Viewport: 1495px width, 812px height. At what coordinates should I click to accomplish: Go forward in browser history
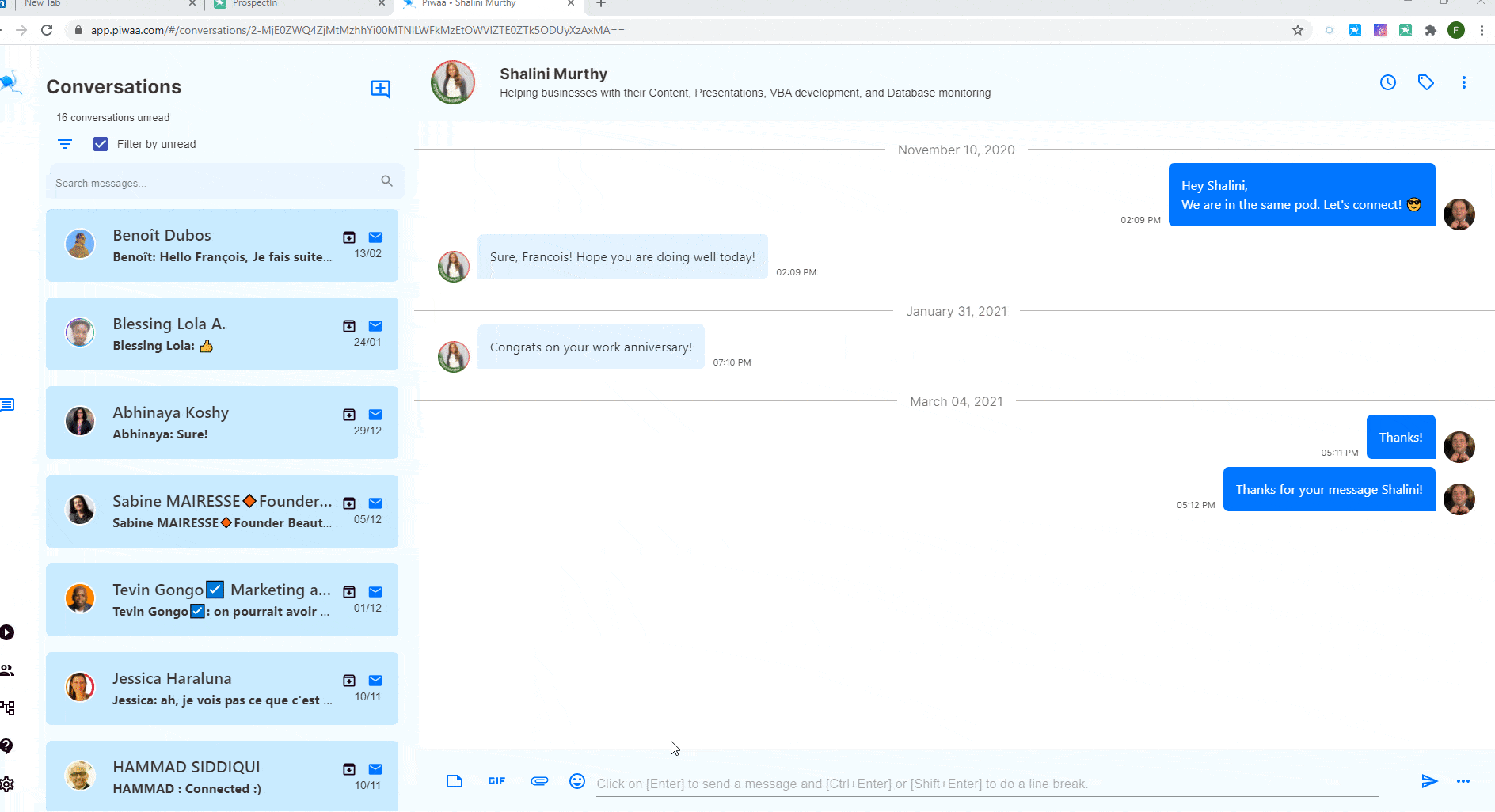point(21,30)
